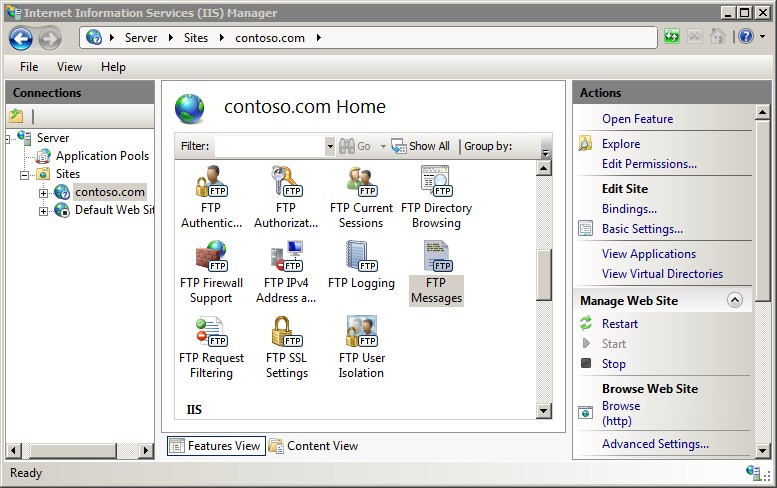Click the Forward navigation arrow

tap(50, 38)
